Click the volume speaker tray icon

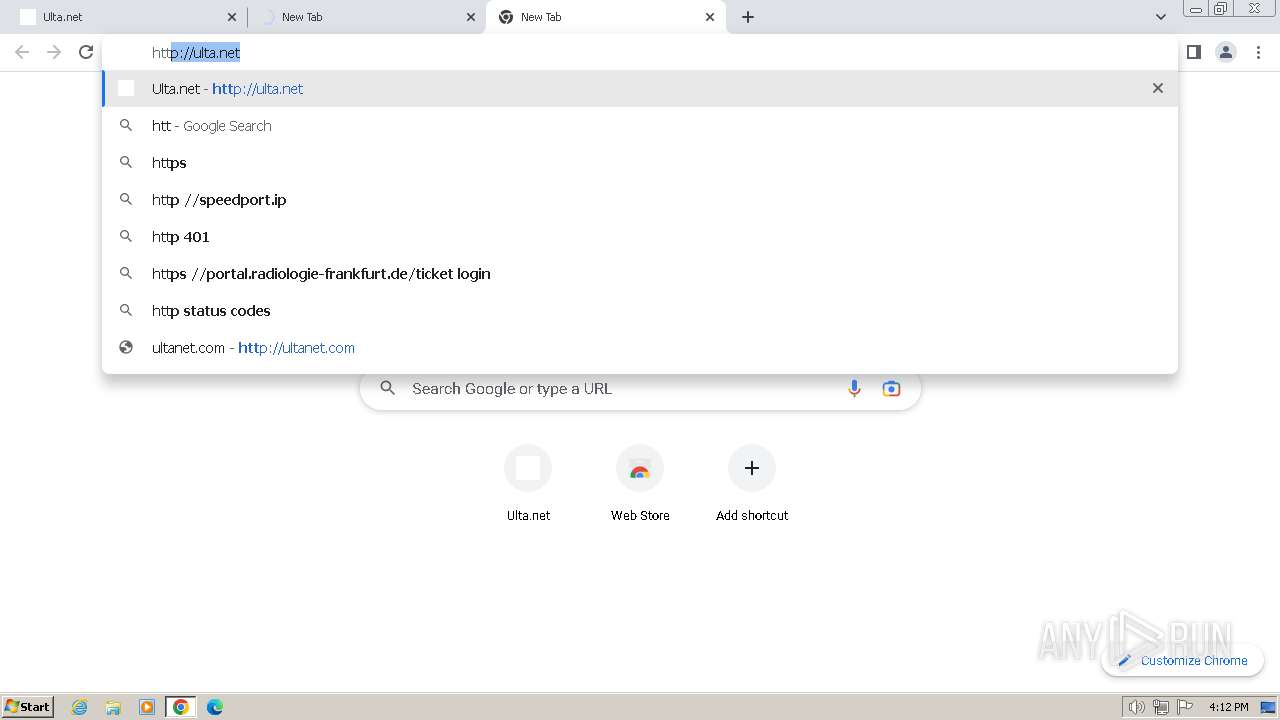click(1136, 707)
